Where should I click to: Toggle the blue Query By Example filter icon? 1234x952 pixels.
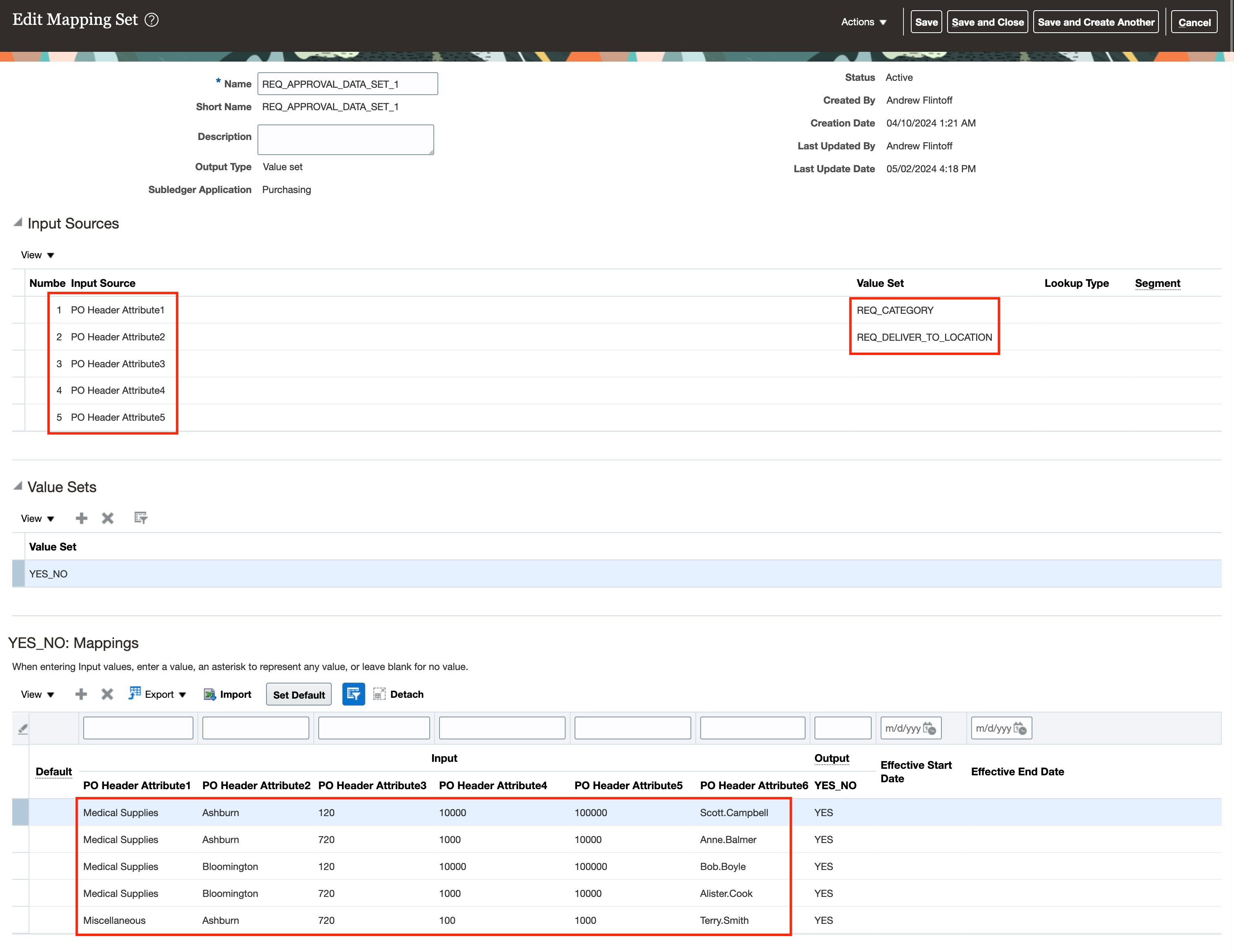tap(354, 694)
